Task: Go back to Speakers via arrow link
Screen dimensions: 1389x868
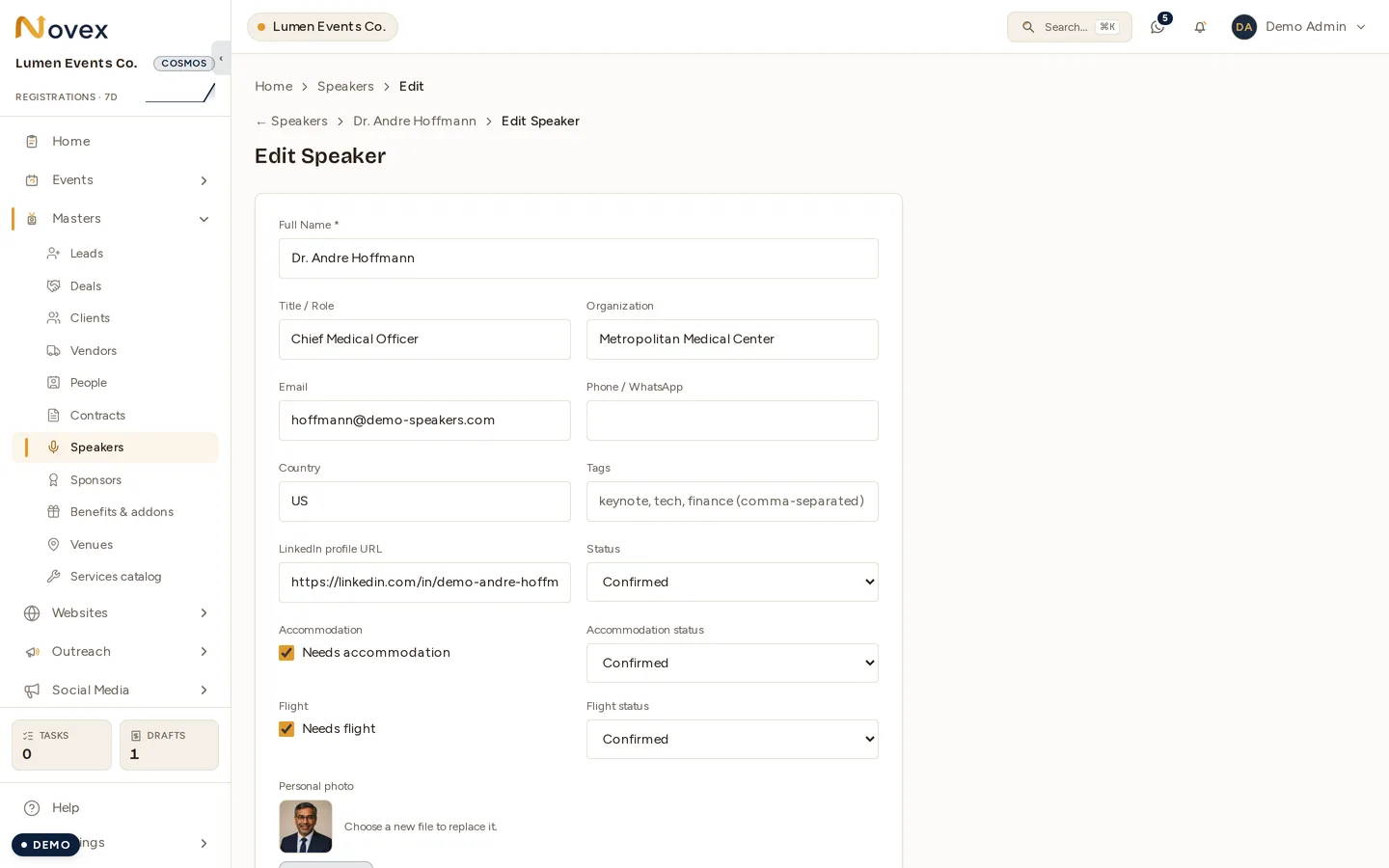Action: [291, 122]
